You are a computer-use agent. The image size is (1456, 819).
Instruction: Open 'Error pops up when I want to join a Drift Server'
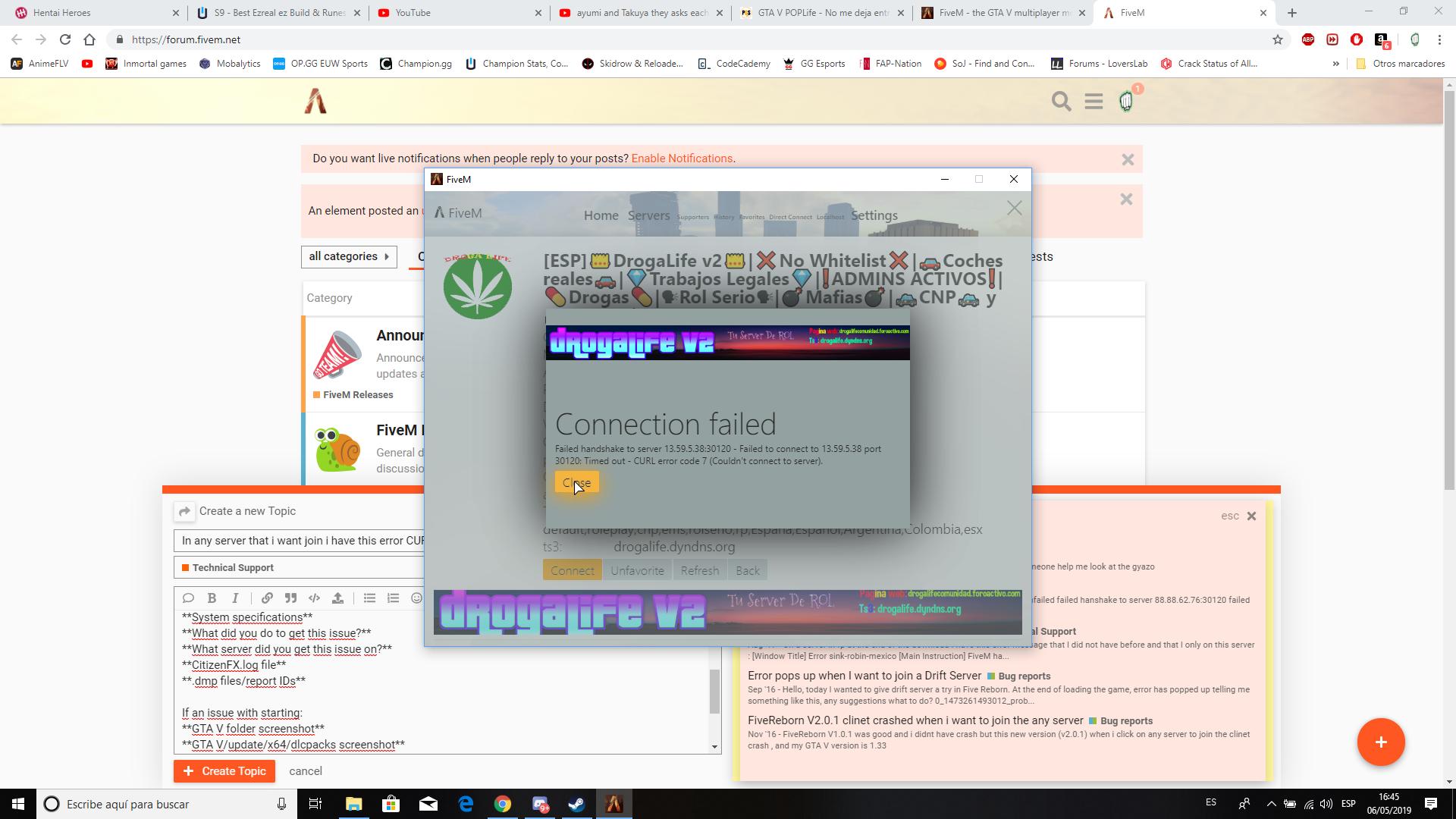click(864, 676)
